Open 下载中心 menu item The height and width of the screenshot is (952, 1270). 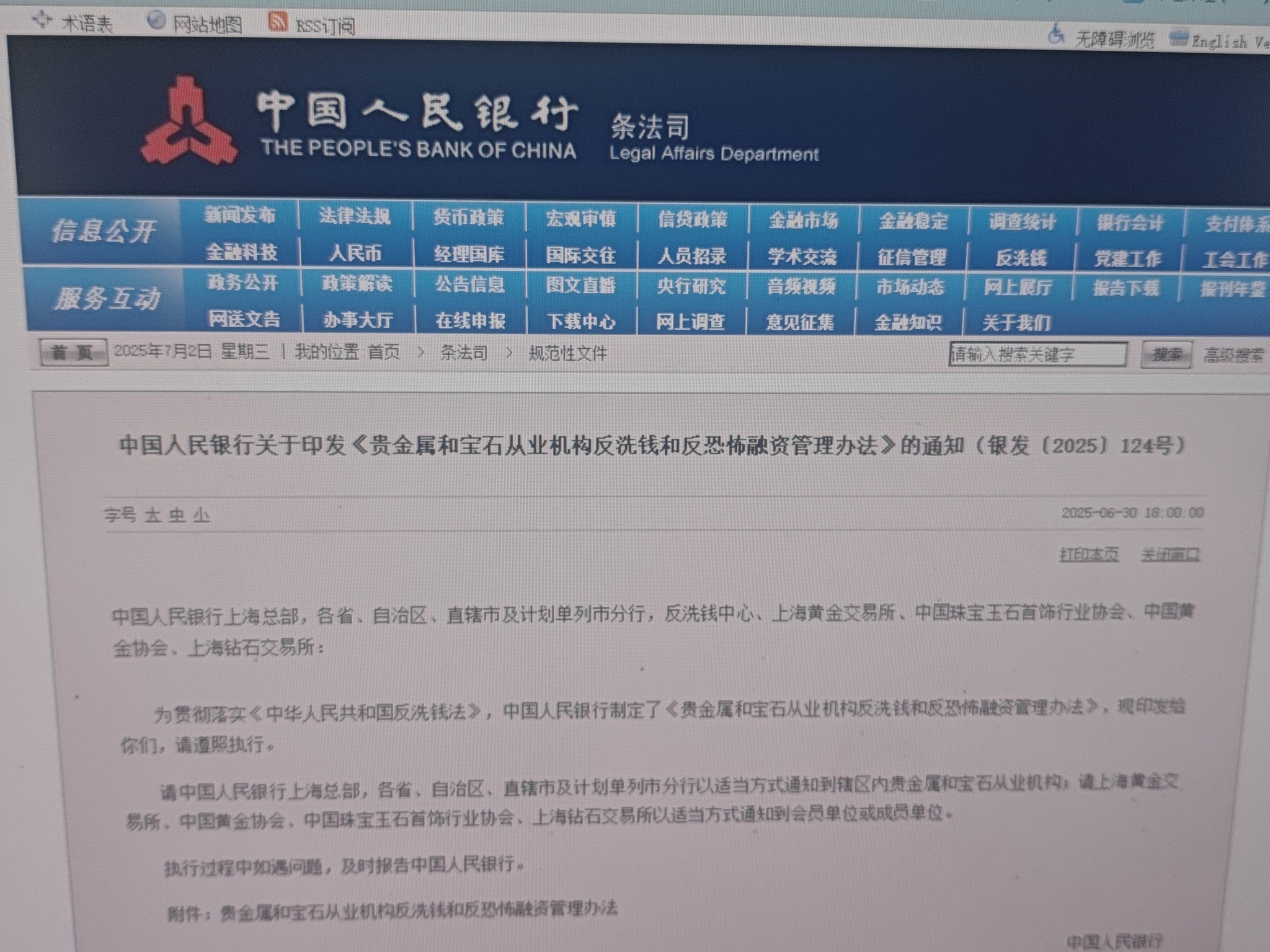[x=581, y=321]
